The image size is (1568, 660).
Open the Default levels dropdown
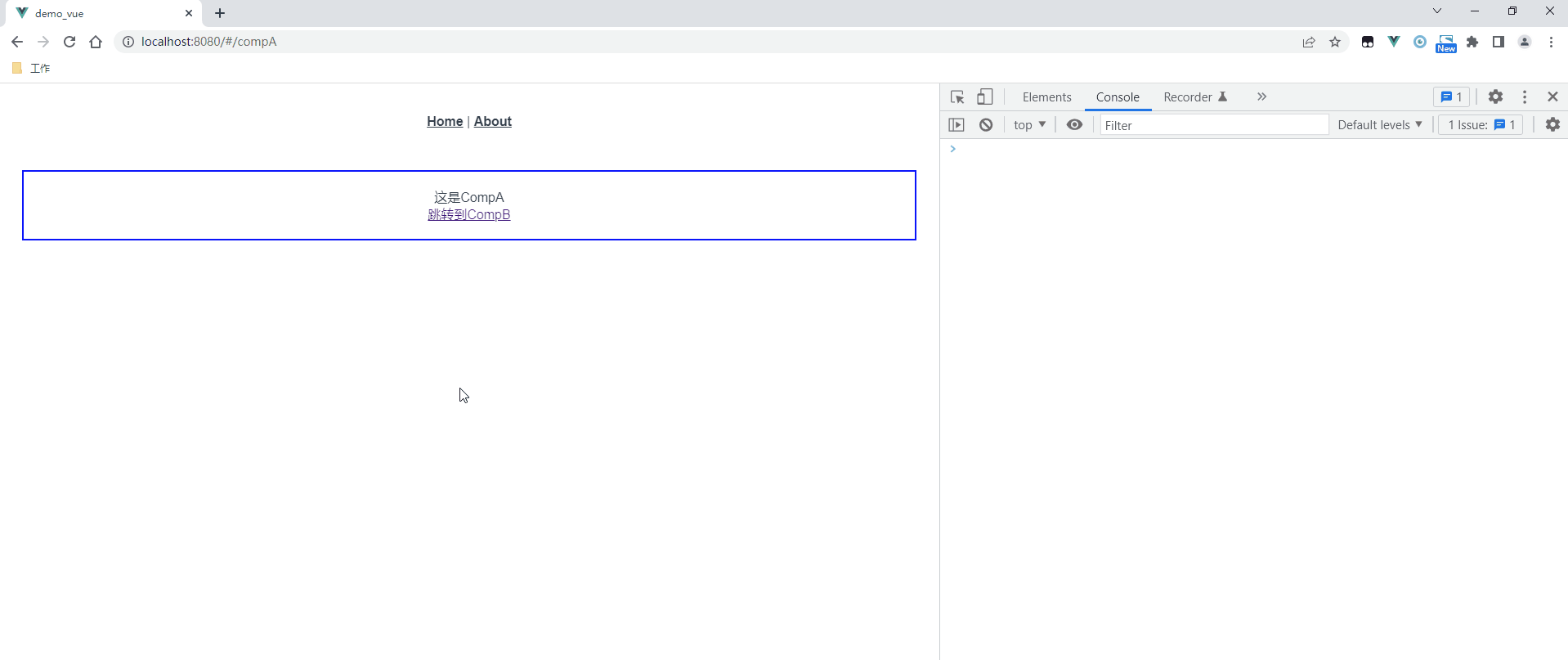tap(1380, 124)
